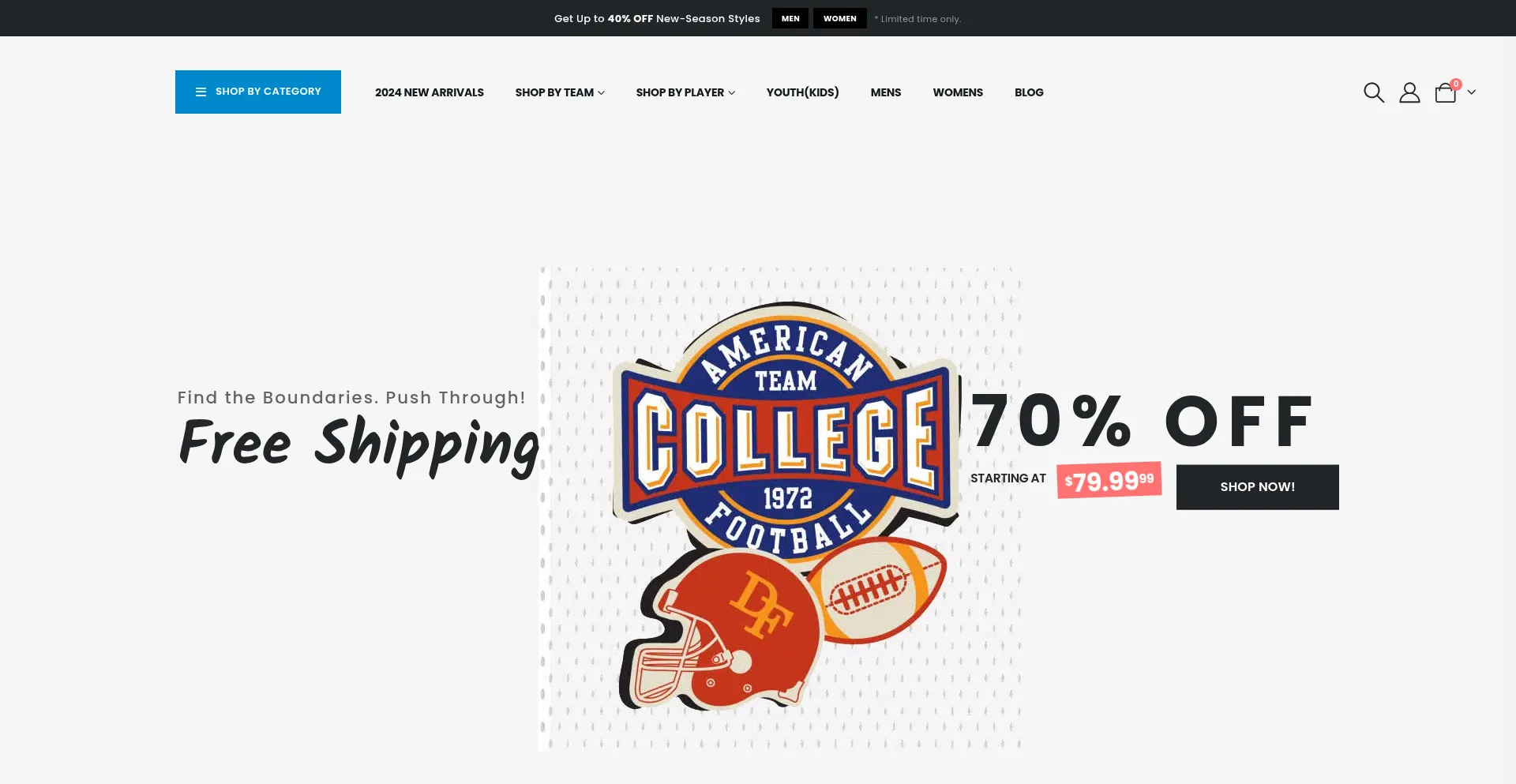Select the Mens navigation link
Image resolution: width=1516 pixels, height=784 pixels.
pos(886,92)
